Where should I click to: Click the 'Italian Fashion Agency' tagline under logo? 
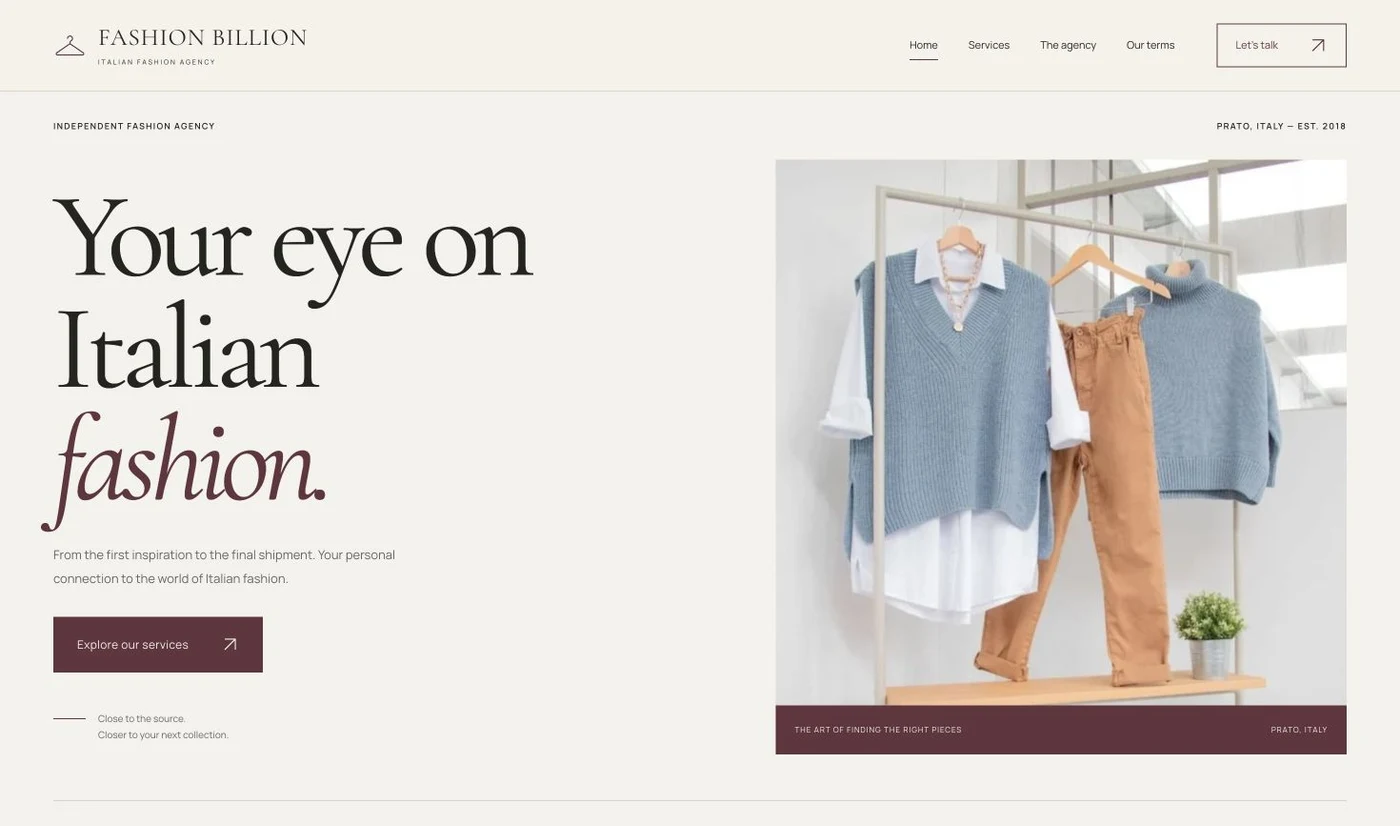157,62
